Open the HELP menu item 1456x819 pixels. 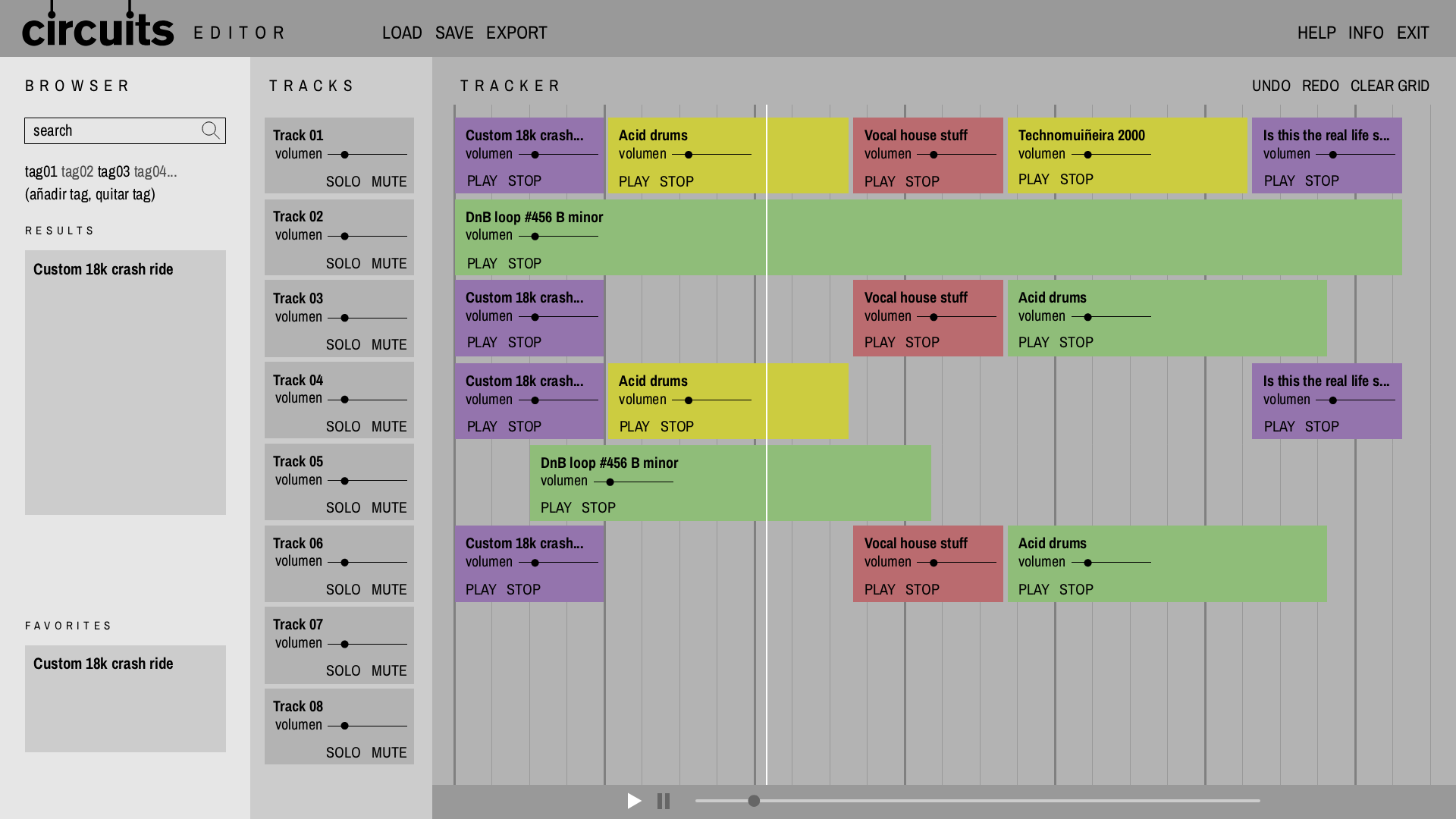[x=1316, y=33]
